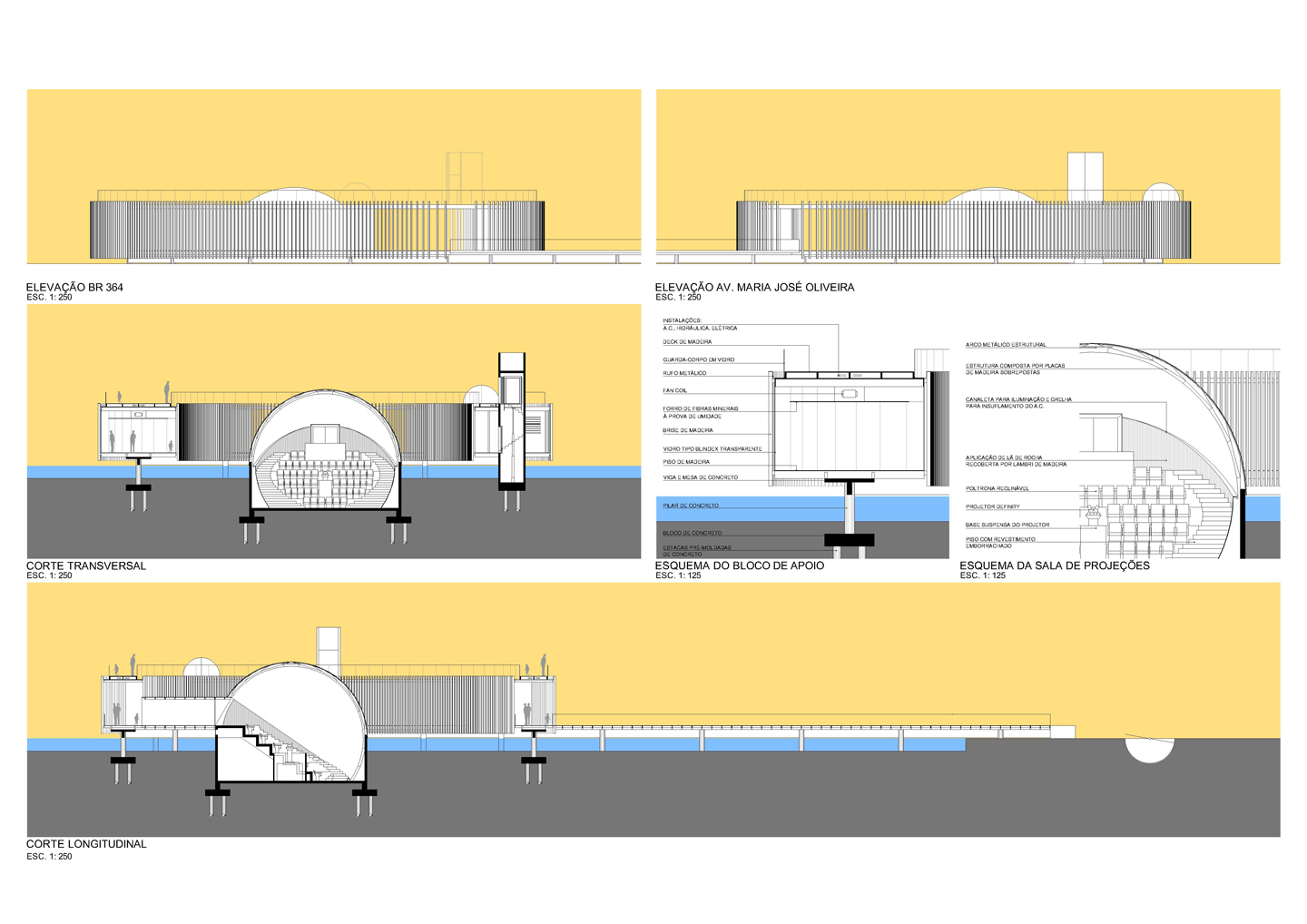Screen dimensions: 1307x924
Task: Click the ARCO METÁLICO ESTRUTURAL label
Action: 1006,345
